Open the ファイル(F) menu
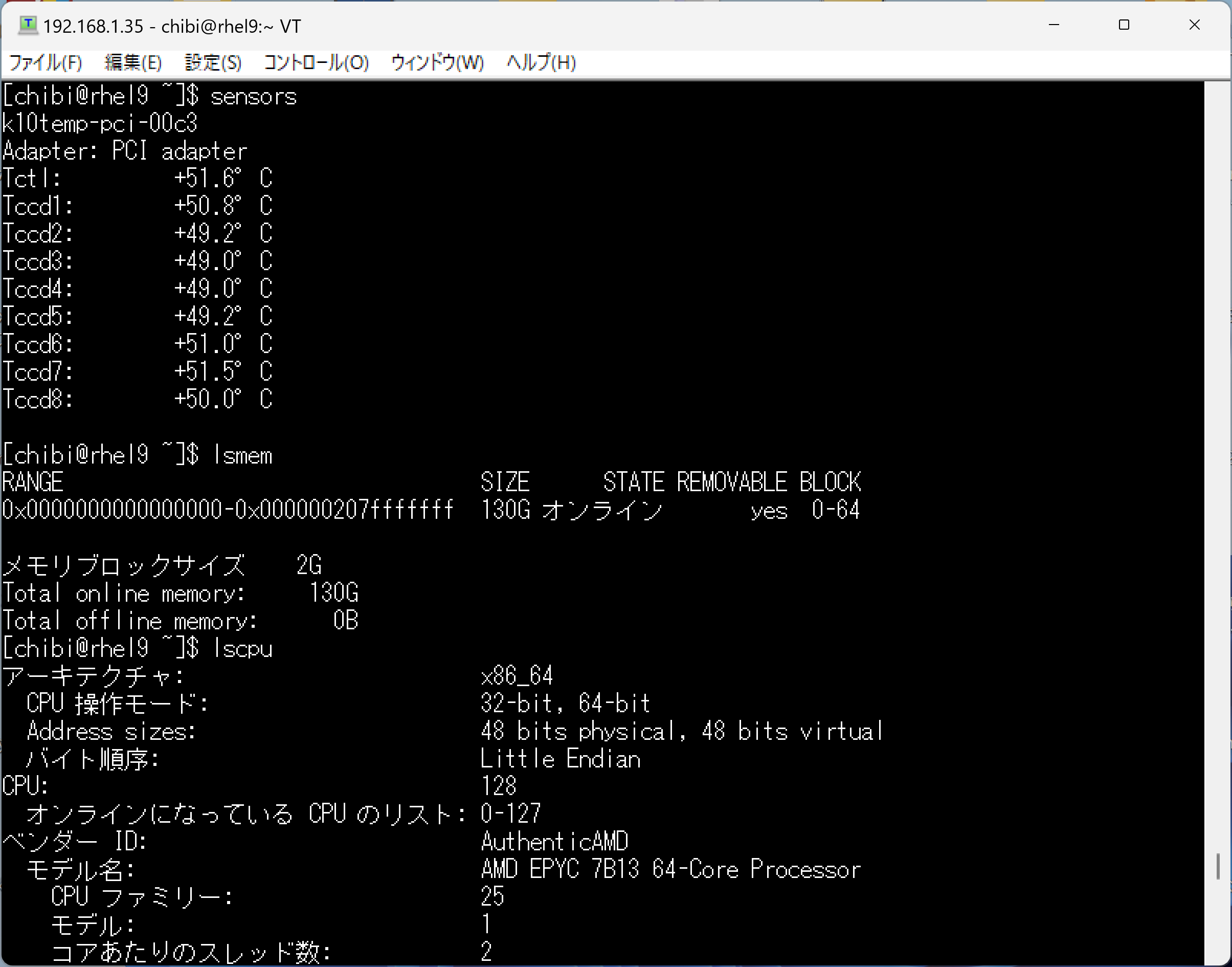Screen dimensions: 1232x967 point(46,62)
